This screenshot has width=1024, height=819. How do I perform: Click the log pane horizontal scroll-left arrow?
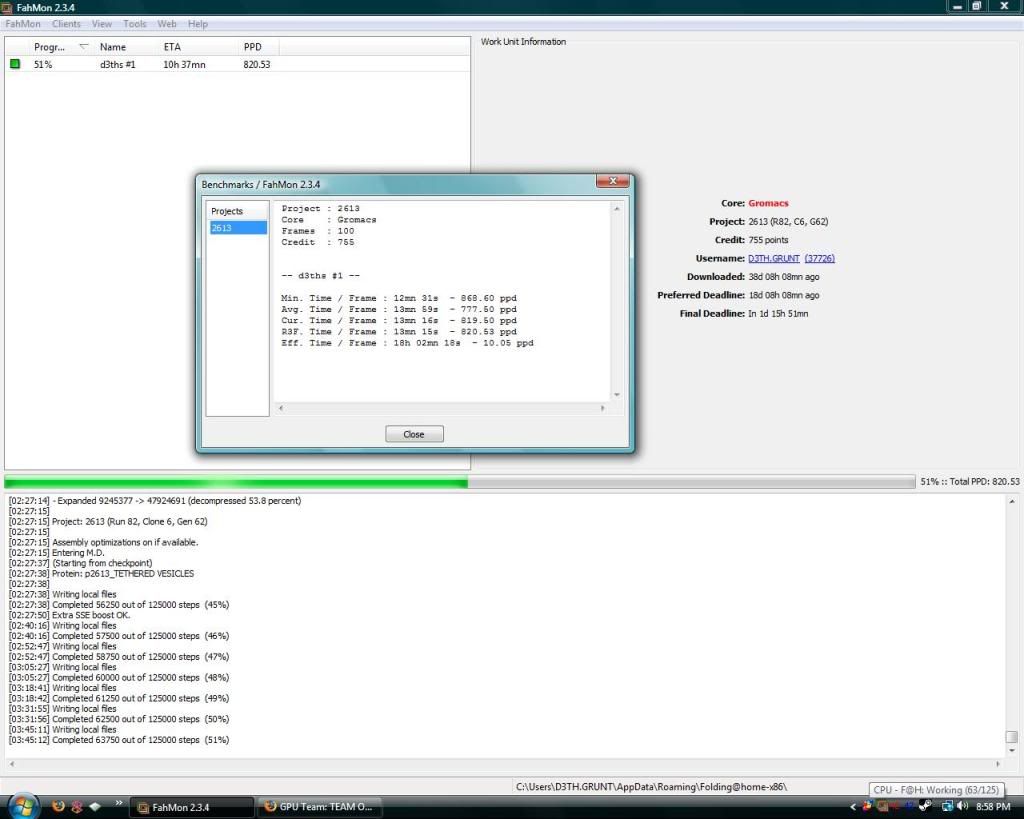point(12,763)
